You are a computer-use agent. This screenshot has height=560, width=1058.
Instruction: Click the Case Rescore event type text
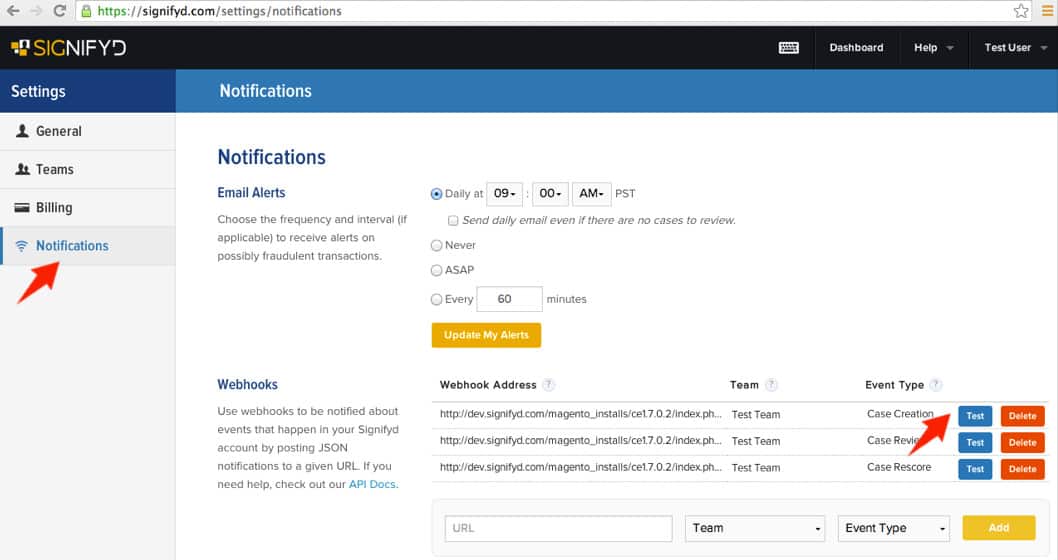pos(899,467)
